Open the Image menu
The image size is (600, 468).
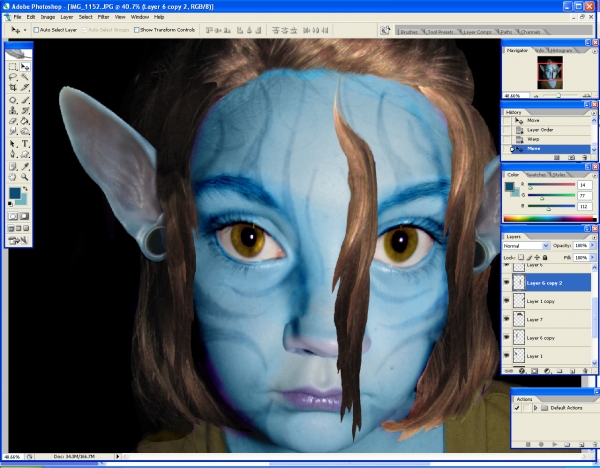(48, 17)
